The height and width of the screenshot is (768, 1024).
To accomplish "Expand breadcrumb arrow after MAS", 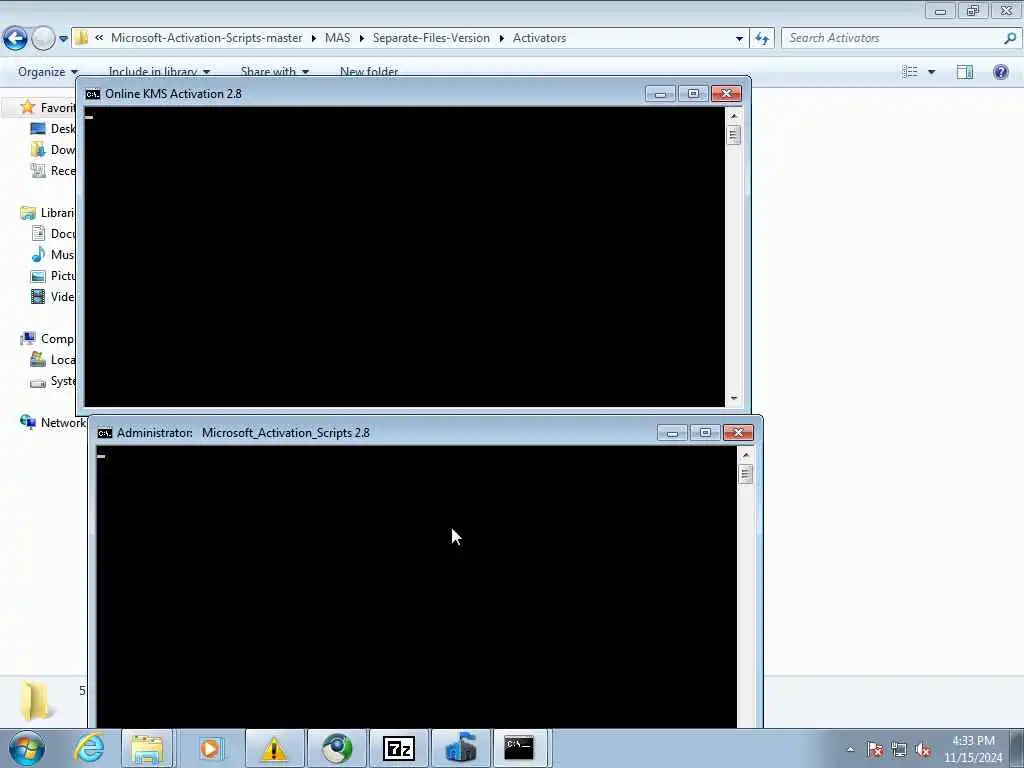I will point(362,39).
